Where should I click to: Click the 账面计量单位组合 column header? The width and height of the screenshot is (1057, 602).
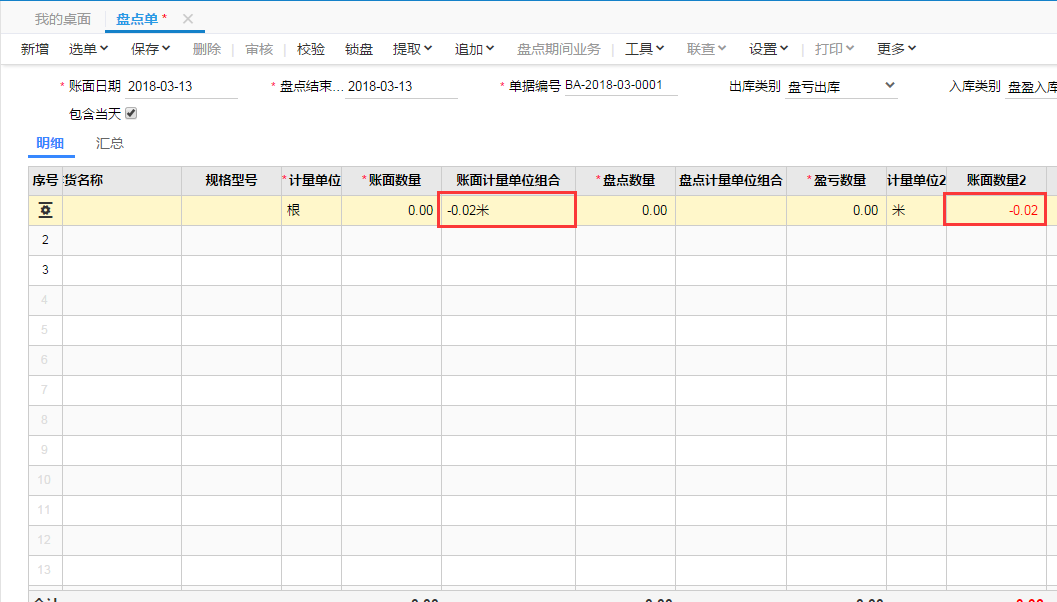coord(508,181)
